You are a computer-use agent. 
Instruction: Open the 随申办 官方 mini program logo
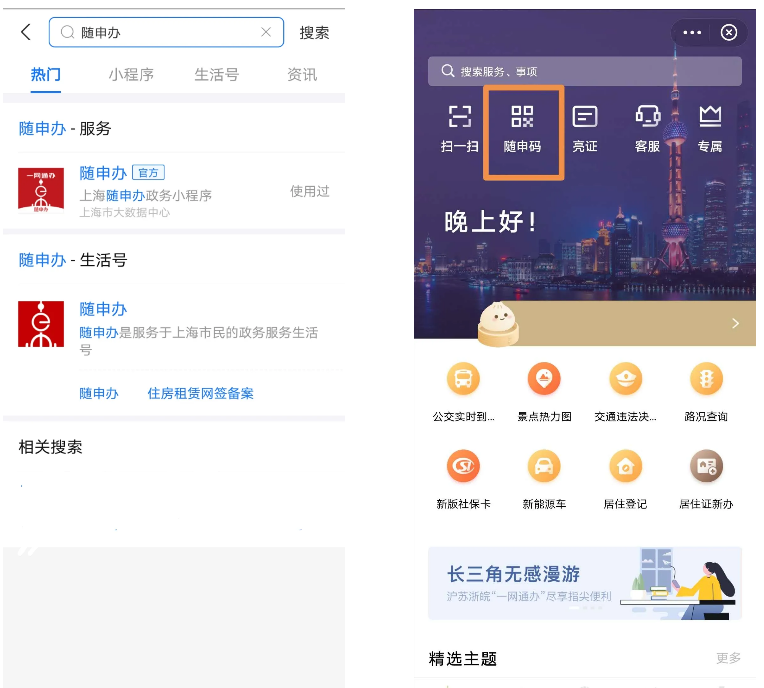click(41, 191)
